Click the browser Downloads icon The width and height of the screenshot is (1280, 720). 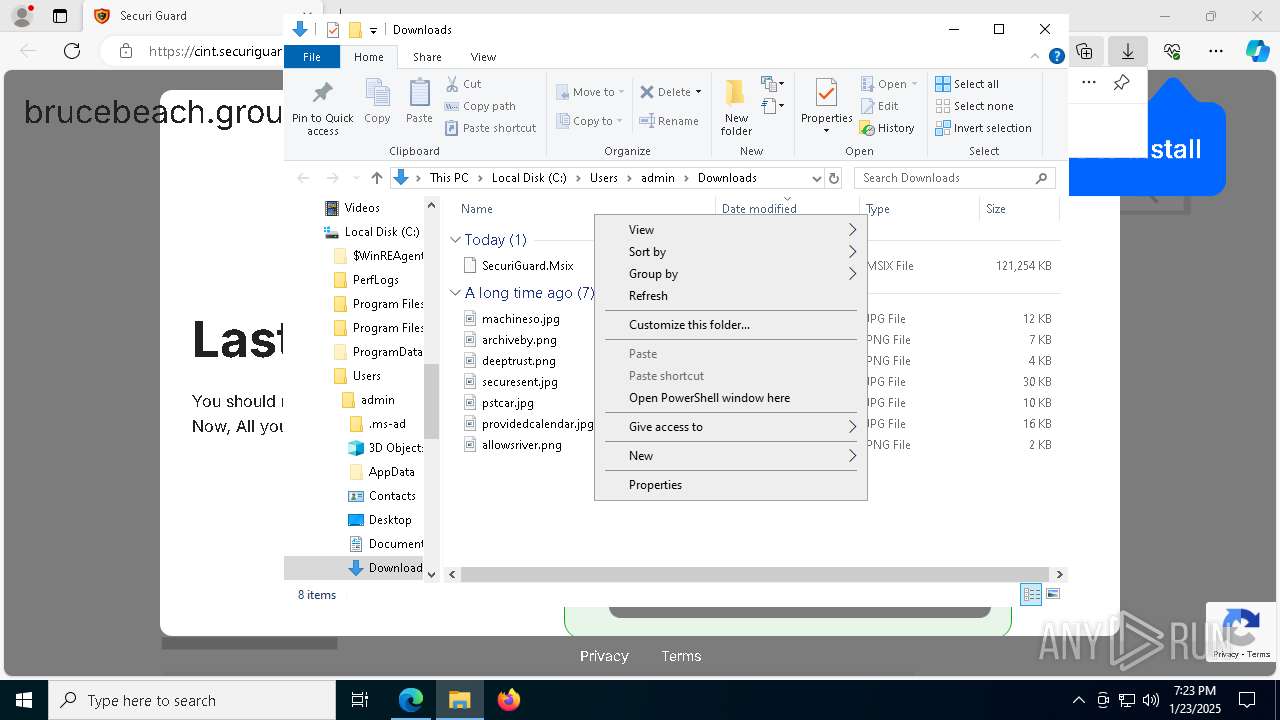click(x=1128, y=50)
